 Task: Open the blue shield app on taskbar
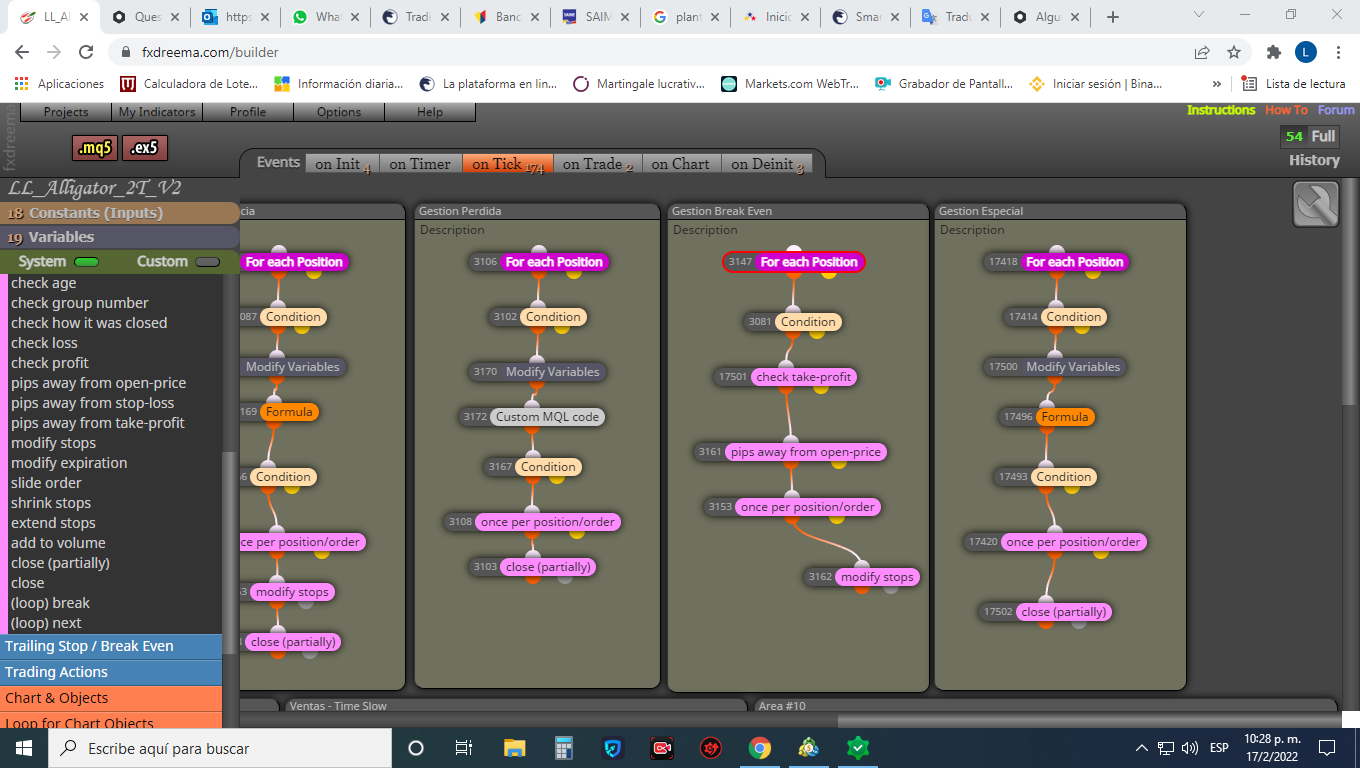click(613, 748)
